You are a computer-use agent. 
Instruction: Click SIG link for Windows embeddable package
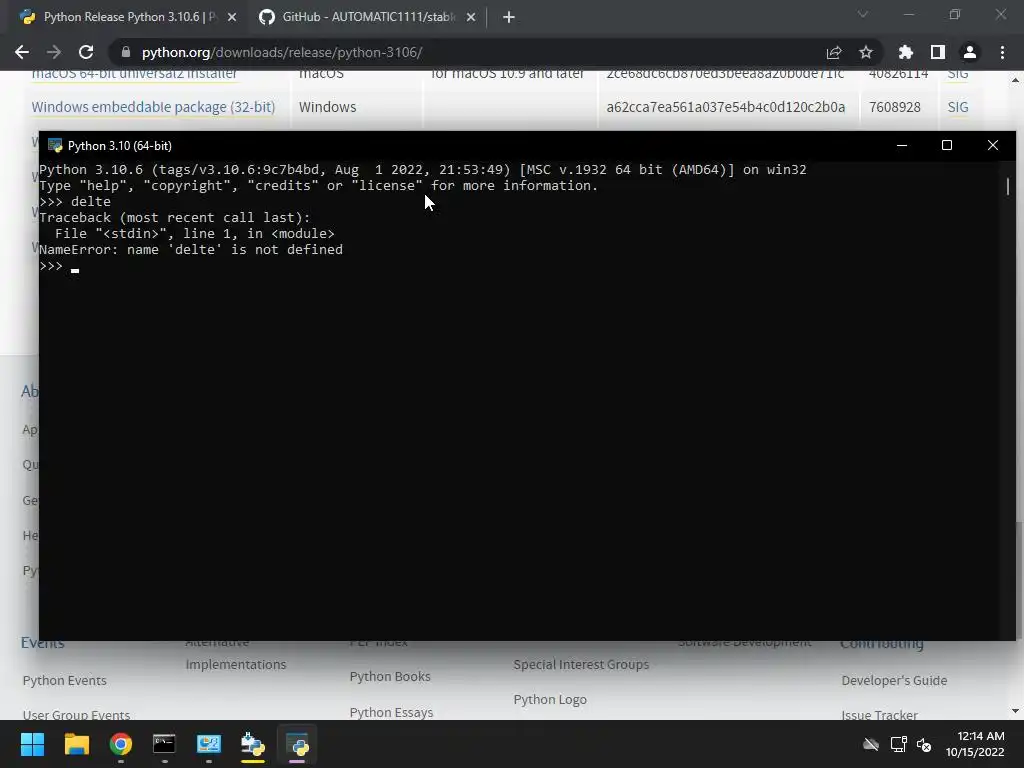957,107
